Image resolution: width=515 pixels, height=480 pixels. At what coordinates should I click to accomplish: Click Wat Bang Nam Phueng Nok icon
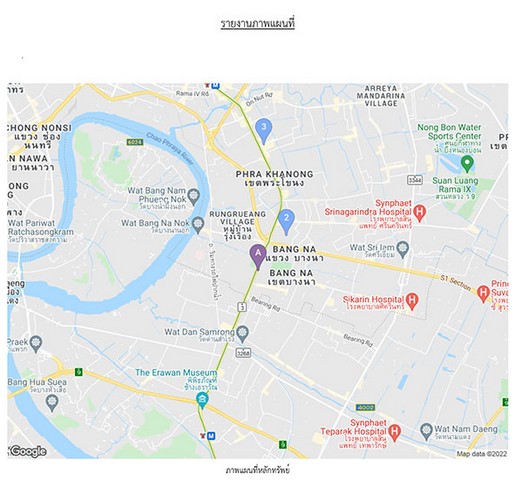(193, 196)
